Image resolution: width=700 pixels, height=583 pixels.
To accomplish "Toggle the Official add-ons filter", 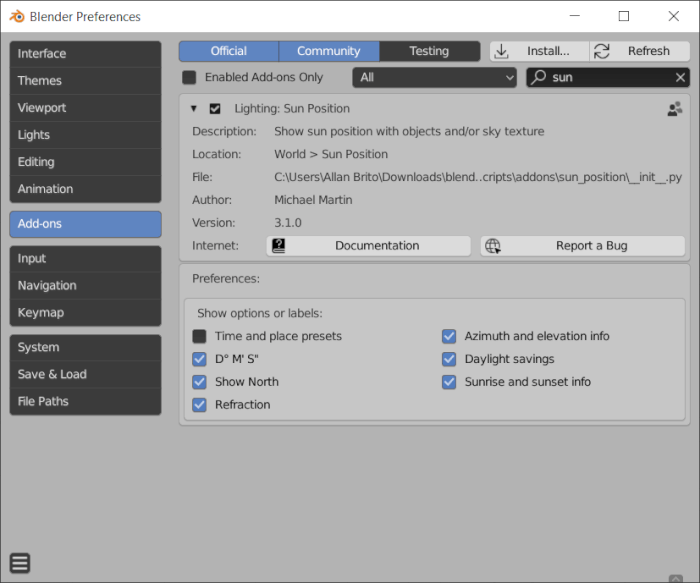I will click(229, 51).
